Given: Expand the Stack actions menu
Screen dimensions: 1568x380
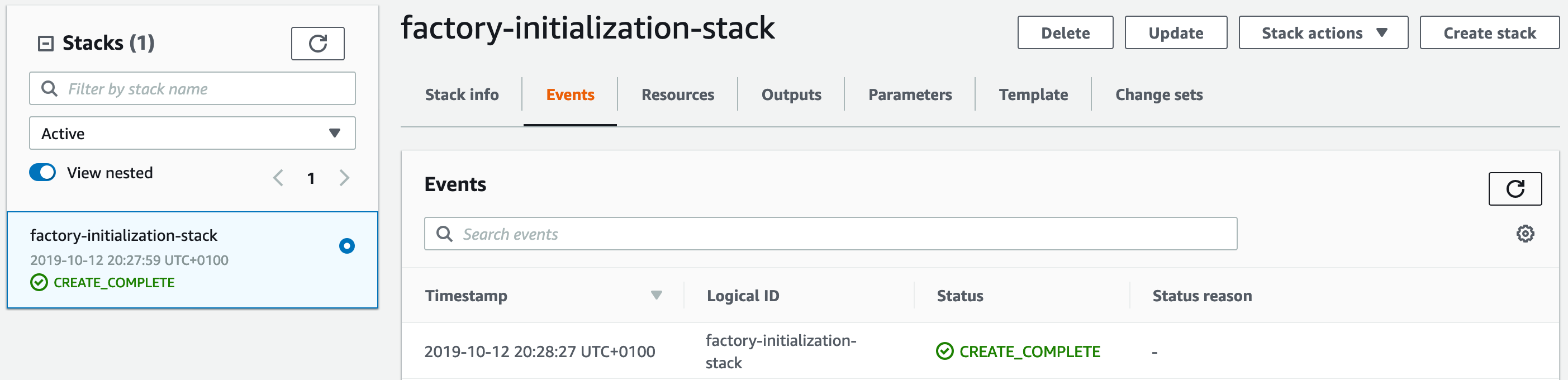Looking at the screenshot, I should (1323, 33).
